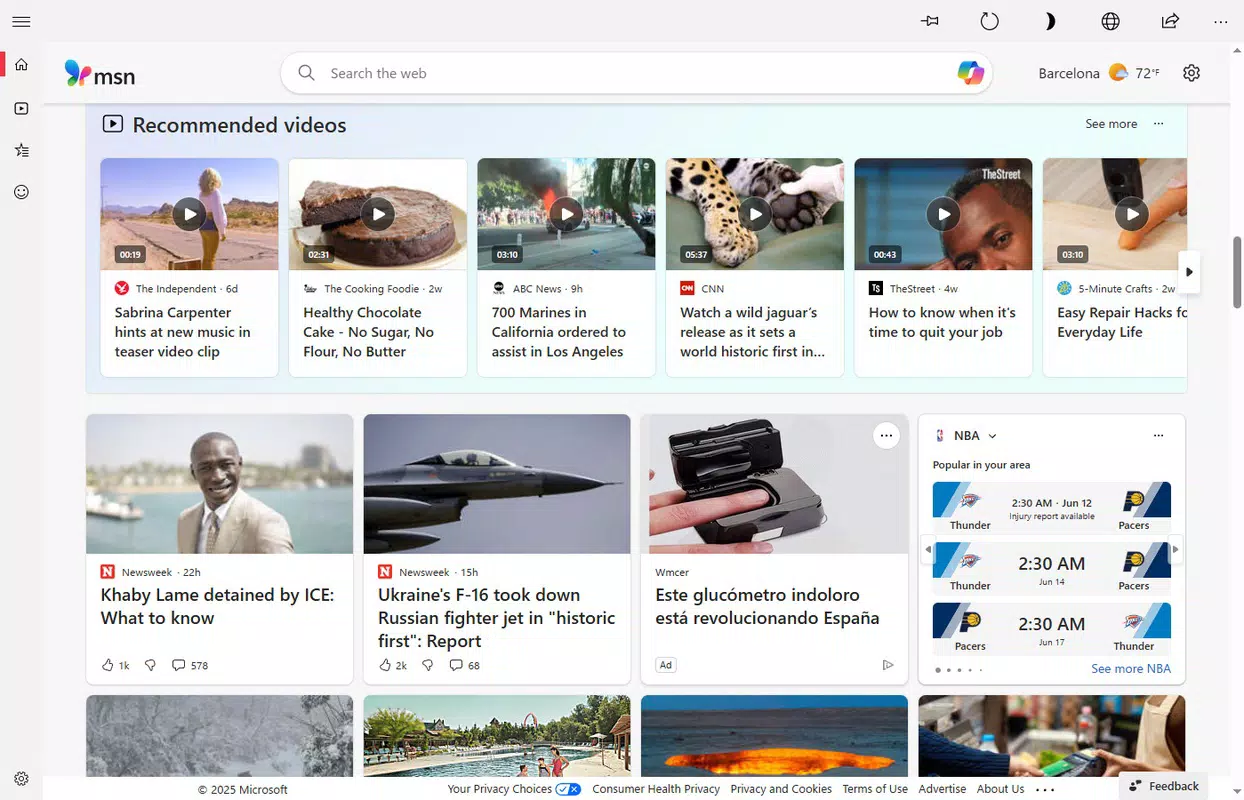1244x800 pixels.
Task: Click the MSN logo
Action: (x=99, y=73)
